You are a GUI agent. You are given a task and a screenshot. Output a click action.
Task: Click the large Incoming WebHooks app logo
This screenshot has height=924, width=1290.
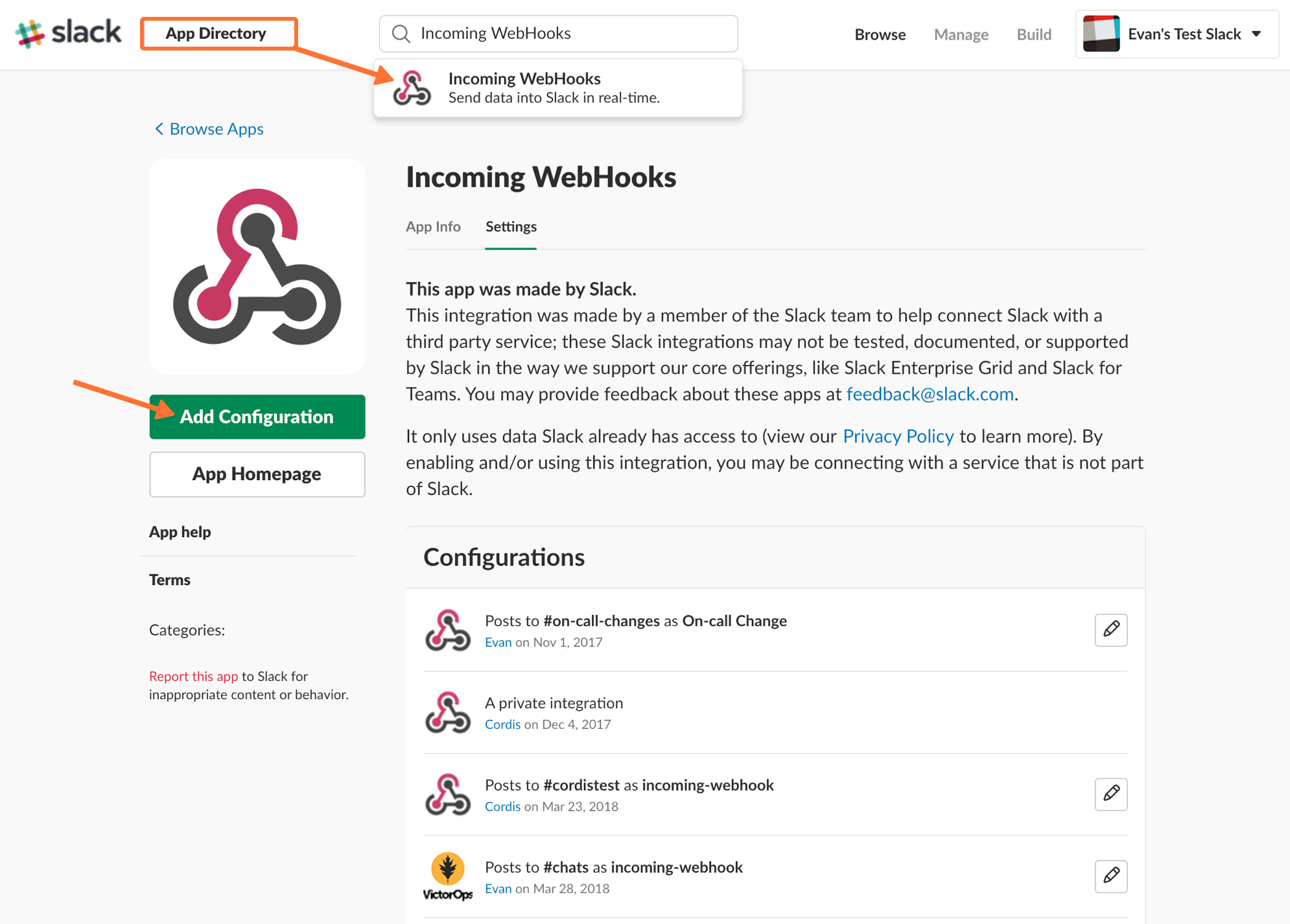(x=257, y=266)
